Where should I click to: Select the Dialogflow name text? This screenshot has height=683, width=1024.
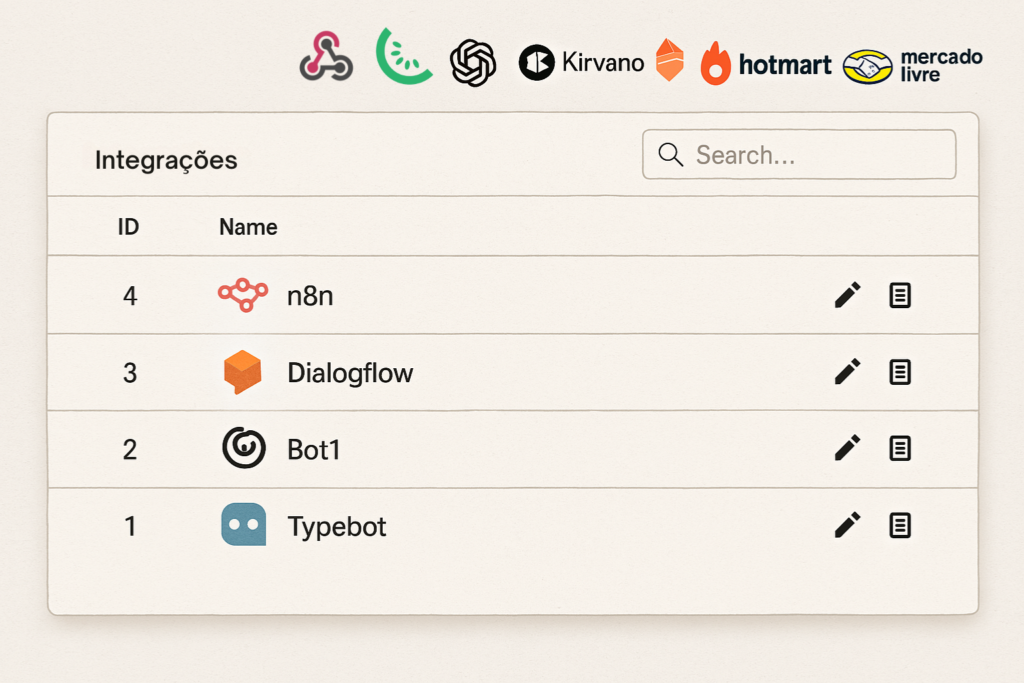coord(350,373)
